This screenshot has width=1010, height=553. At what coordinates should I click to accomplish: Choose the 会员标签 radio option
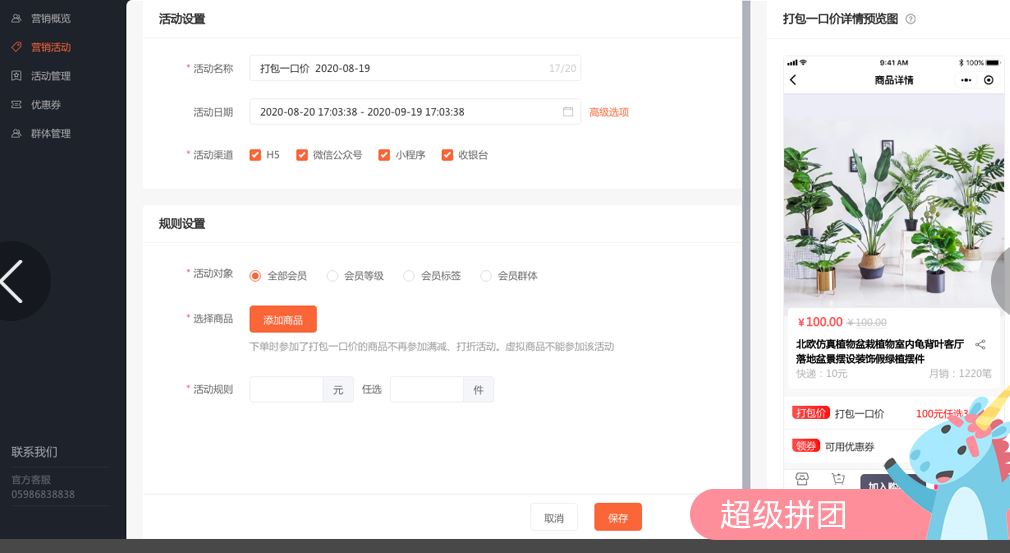click(x=409, y=276)
